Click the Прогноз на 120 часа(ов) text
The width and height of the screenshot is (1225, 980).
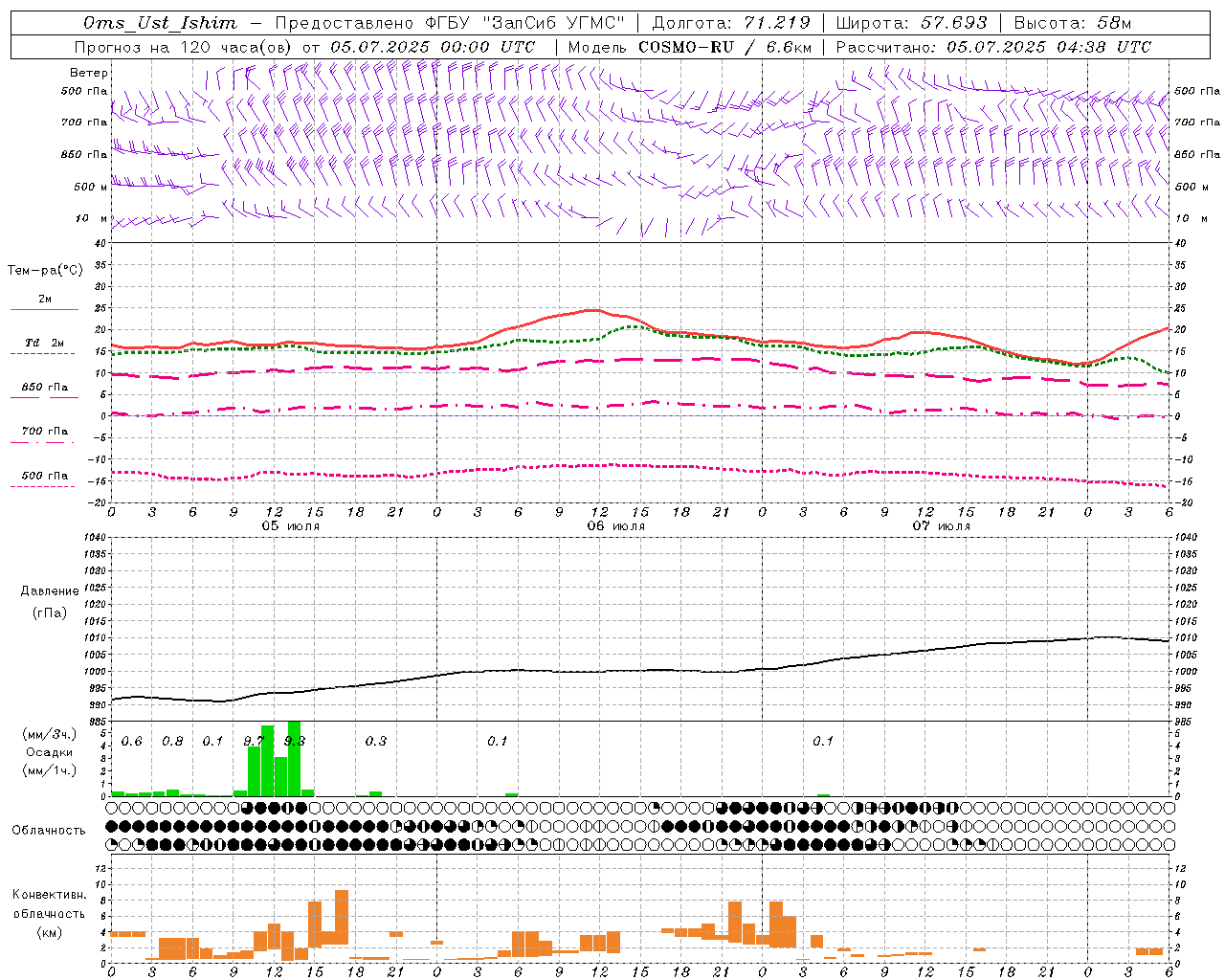(x=184, y=47)
